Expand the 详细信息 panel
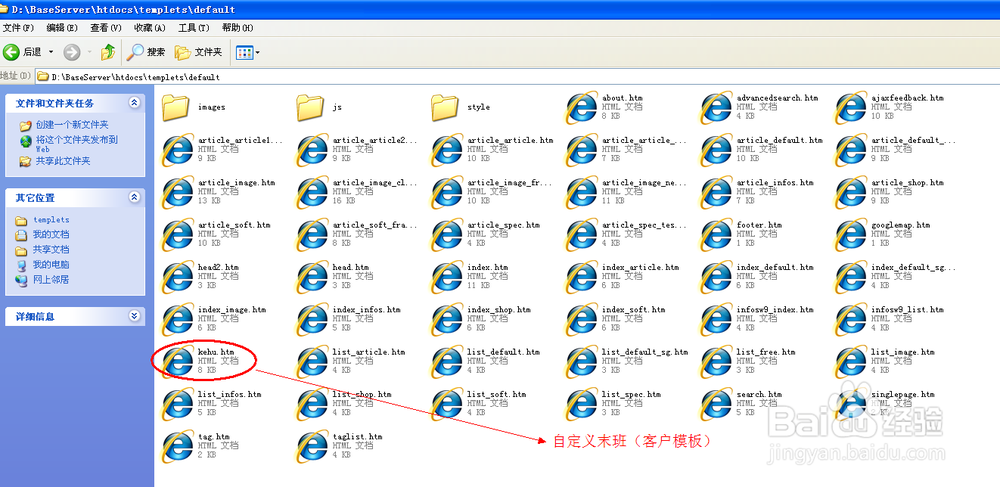This screenshot has width=1000, height=487. coord(134,316)
